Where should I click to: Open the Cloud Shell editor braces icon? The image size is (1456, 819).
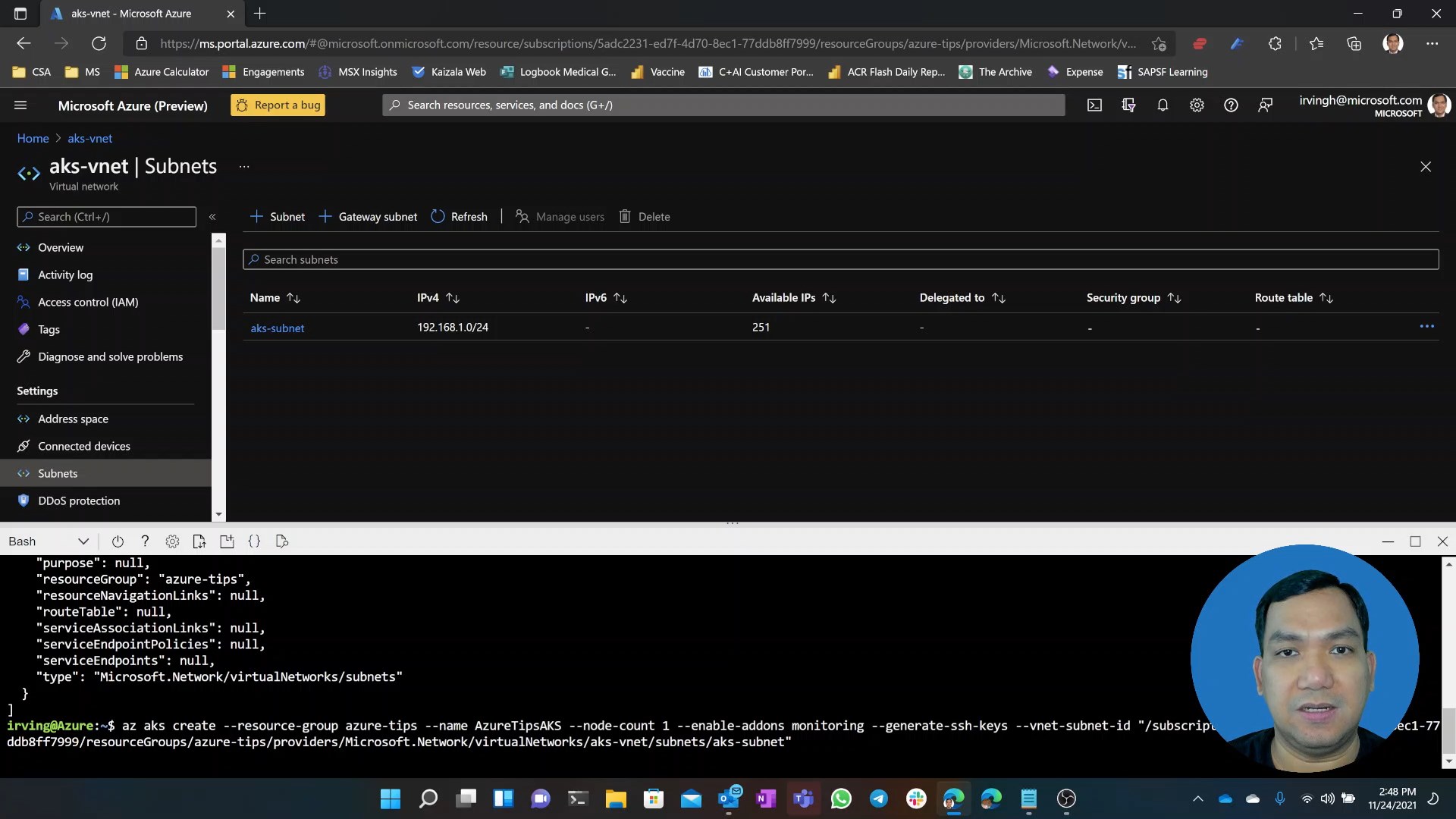coord(254,541)
